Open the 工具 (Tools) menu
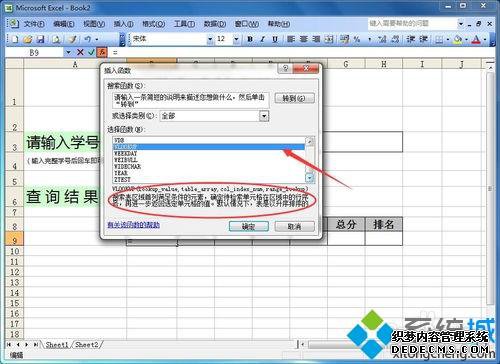The image size is (500, 364). point(184,24)
